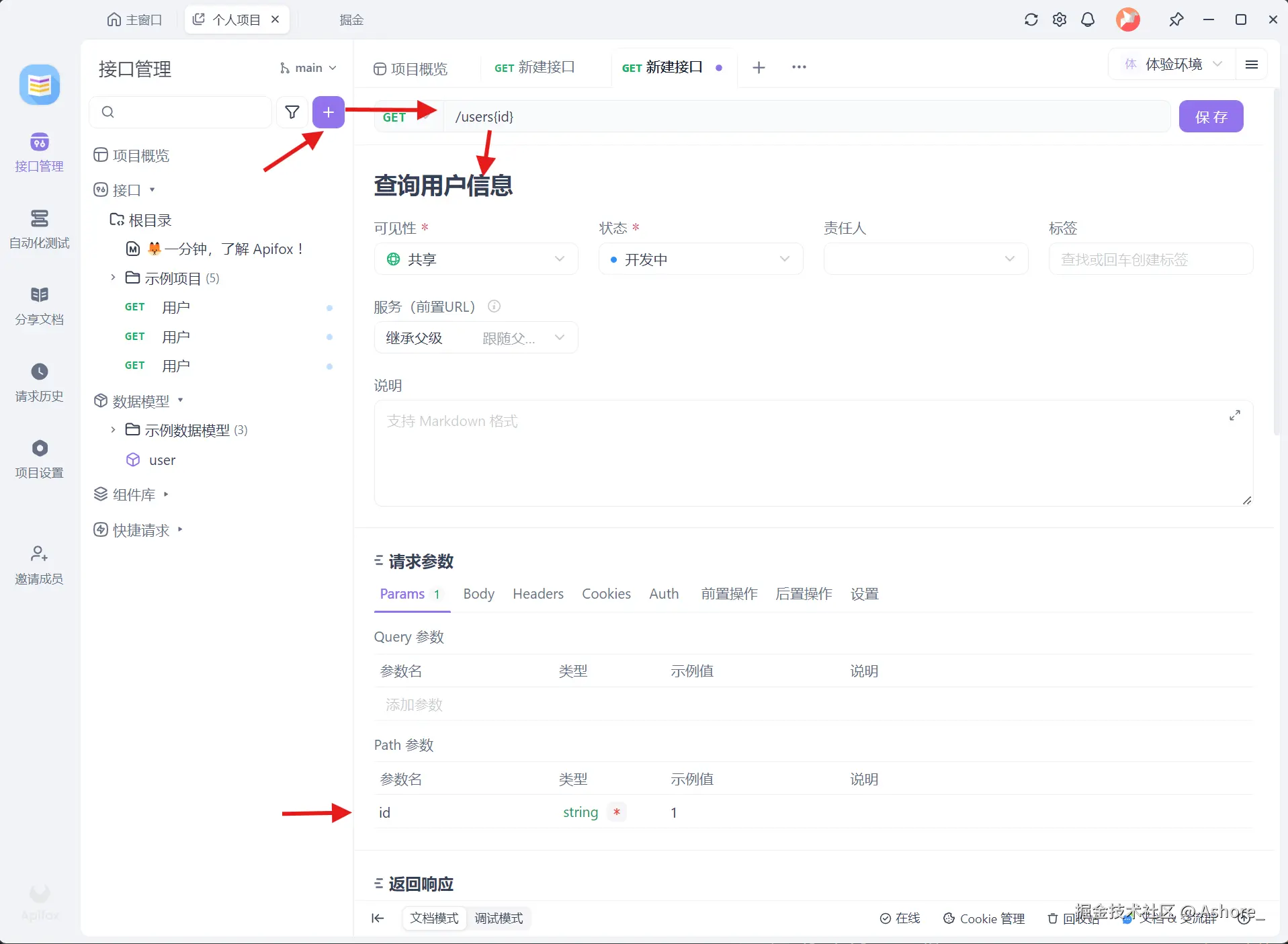Screen dimensions: 1288x944
Task: Open the 掘金 window tab
Action: (351, 19)
